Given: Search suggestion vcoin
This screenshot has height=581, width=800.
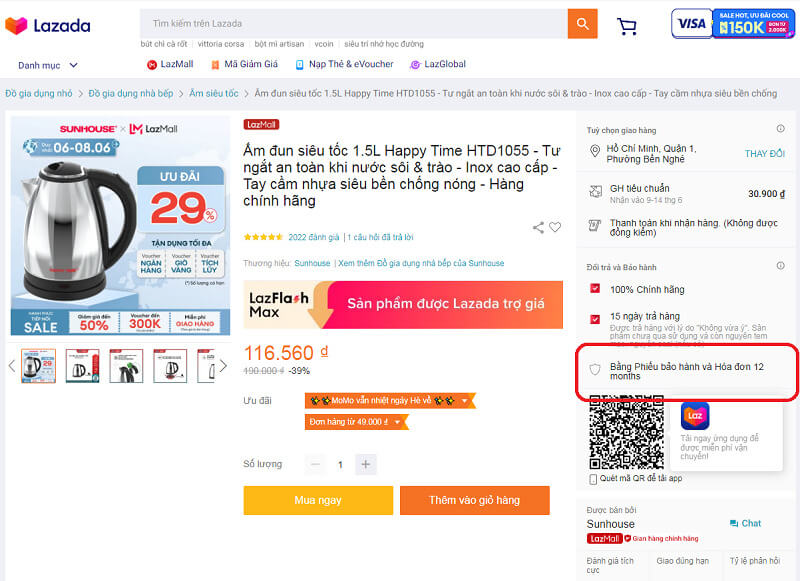Looking at the screenshot, I should pyautogui.click(x=324, y=44).
